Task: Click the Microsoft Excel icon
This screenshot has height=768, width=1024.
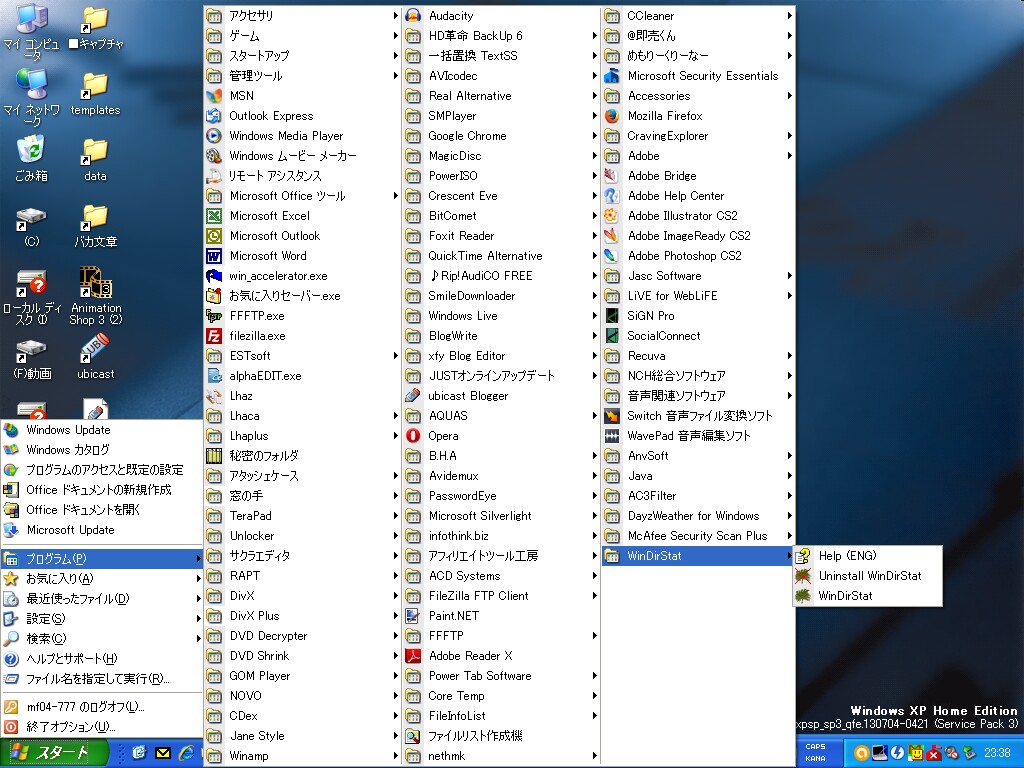Action: [x=214, y=216]
